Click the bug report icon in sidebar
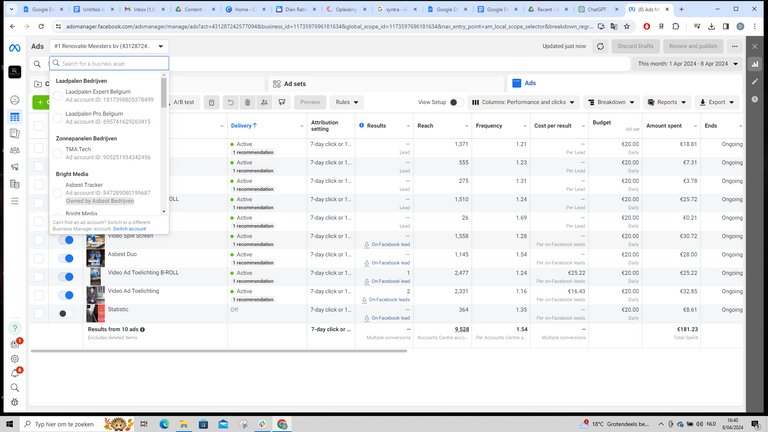The height and width of the screenshot is (432, 768). 15,402
